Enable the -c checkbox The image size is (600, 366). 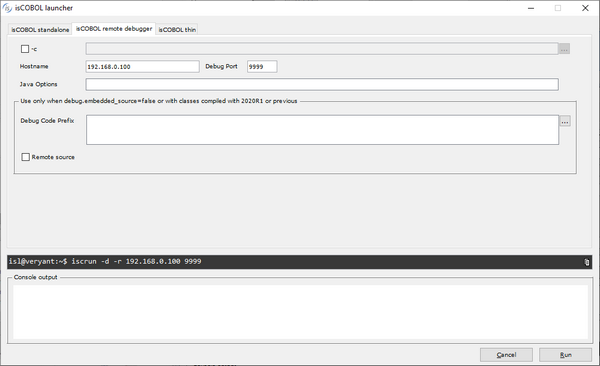click(25, 49)
